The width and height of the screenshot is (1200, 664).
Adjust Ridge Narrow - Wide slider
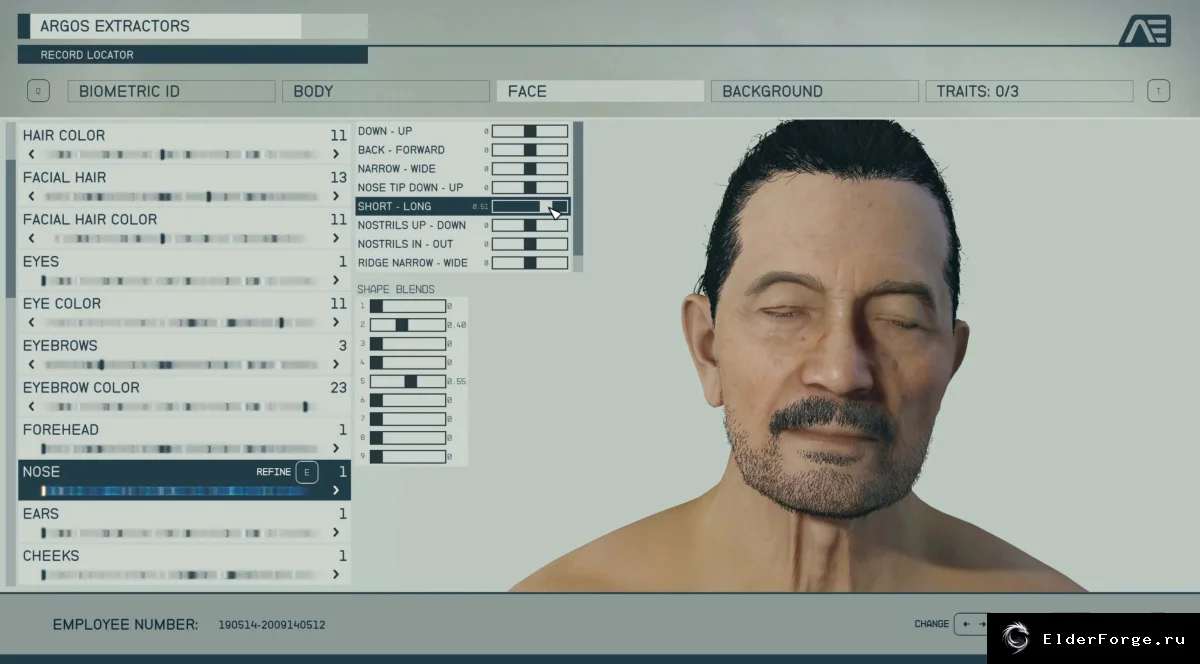pyautogui.click(x=530, y=263)
